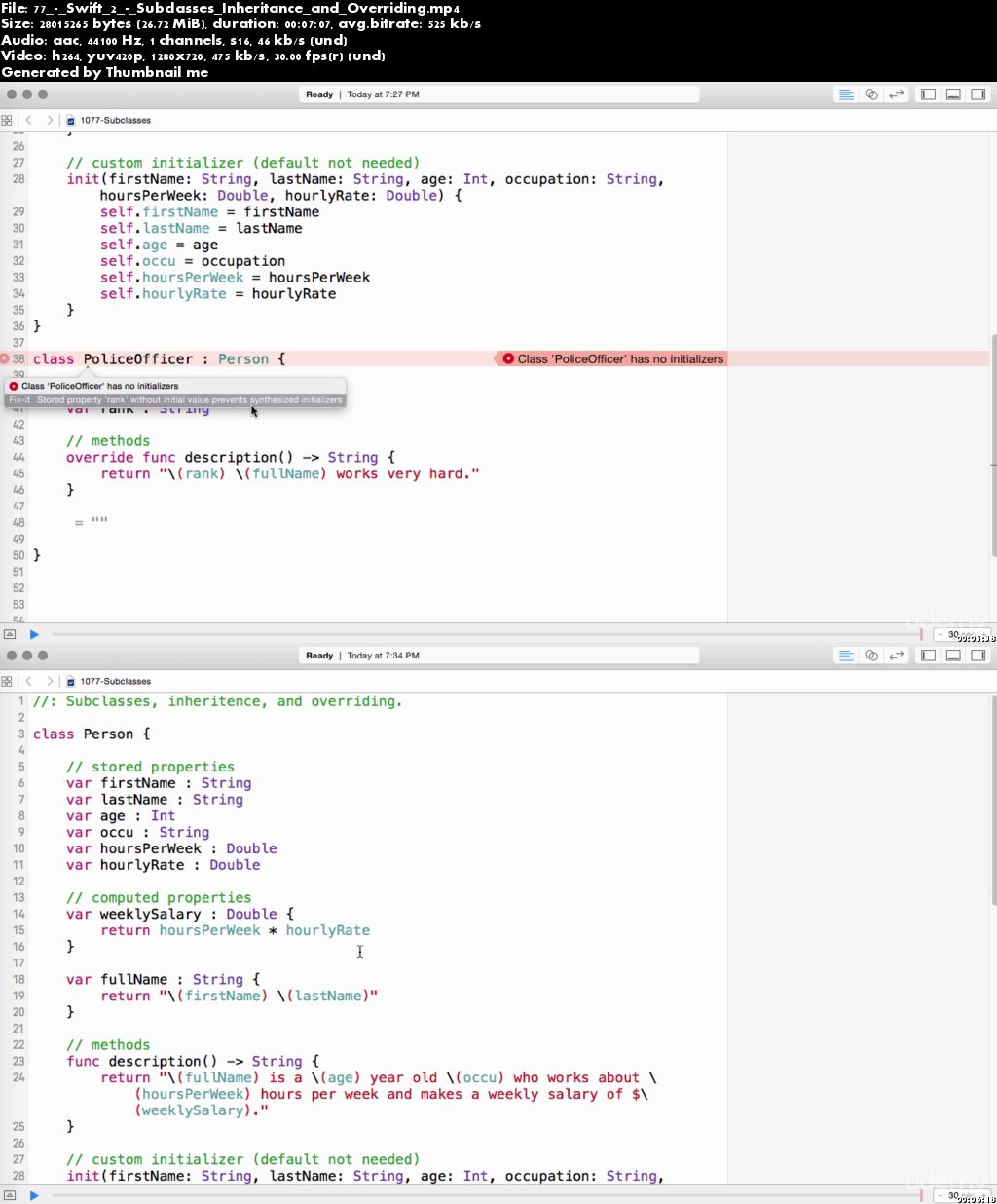Image resolution: width=997 pixels, height=1204 pixels.
Task: Click 'self.occu = occupation' code line
Action: point(193,261)
